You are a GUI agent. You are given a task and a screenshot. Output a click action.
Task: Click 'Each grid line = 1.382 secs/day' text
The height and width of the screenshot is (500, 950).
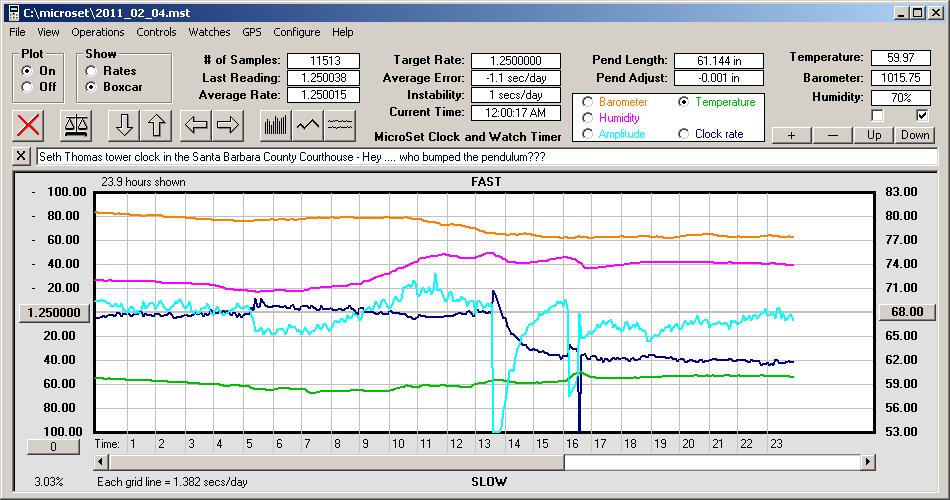[x=173, y=482]
